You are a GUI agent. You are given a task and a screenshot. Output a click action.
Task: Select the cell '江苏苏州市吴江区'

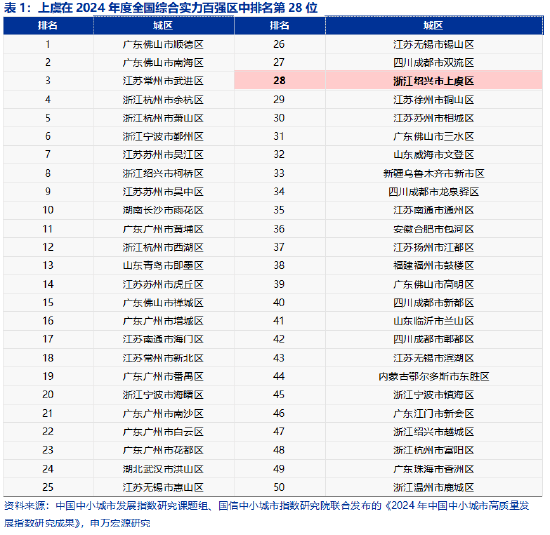coord(163,155)
